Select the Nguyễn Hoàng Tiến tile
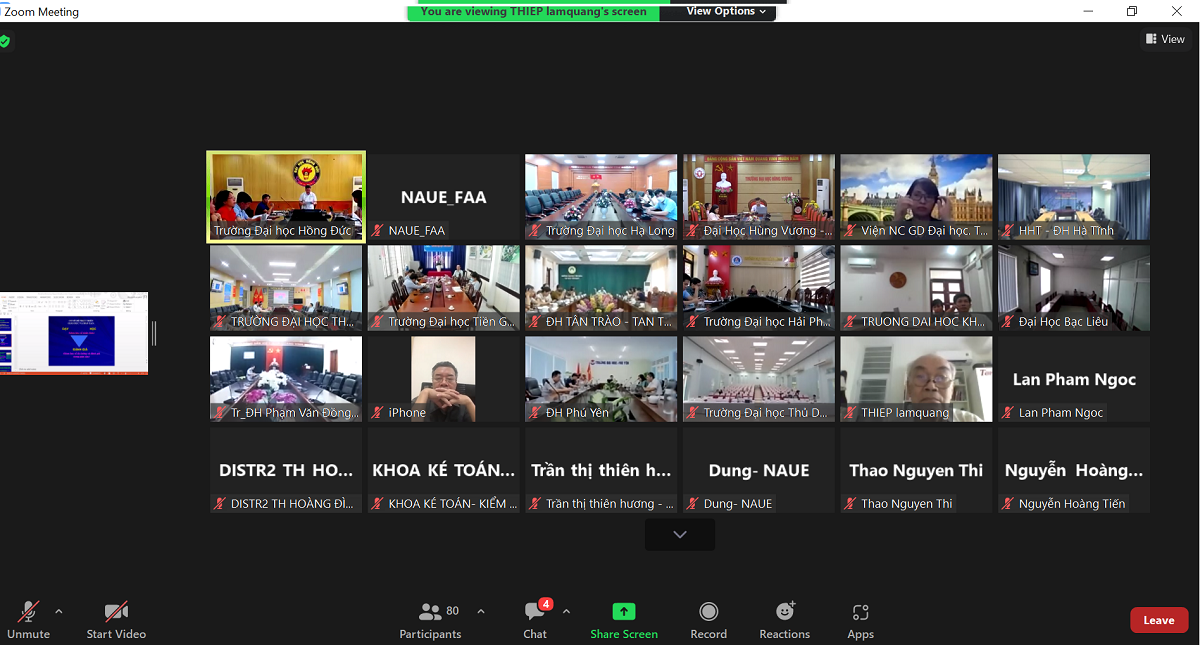Image resolution: width=1200 pixels, height=645 pixels. pyautogui.click(x=1074, y=470)
